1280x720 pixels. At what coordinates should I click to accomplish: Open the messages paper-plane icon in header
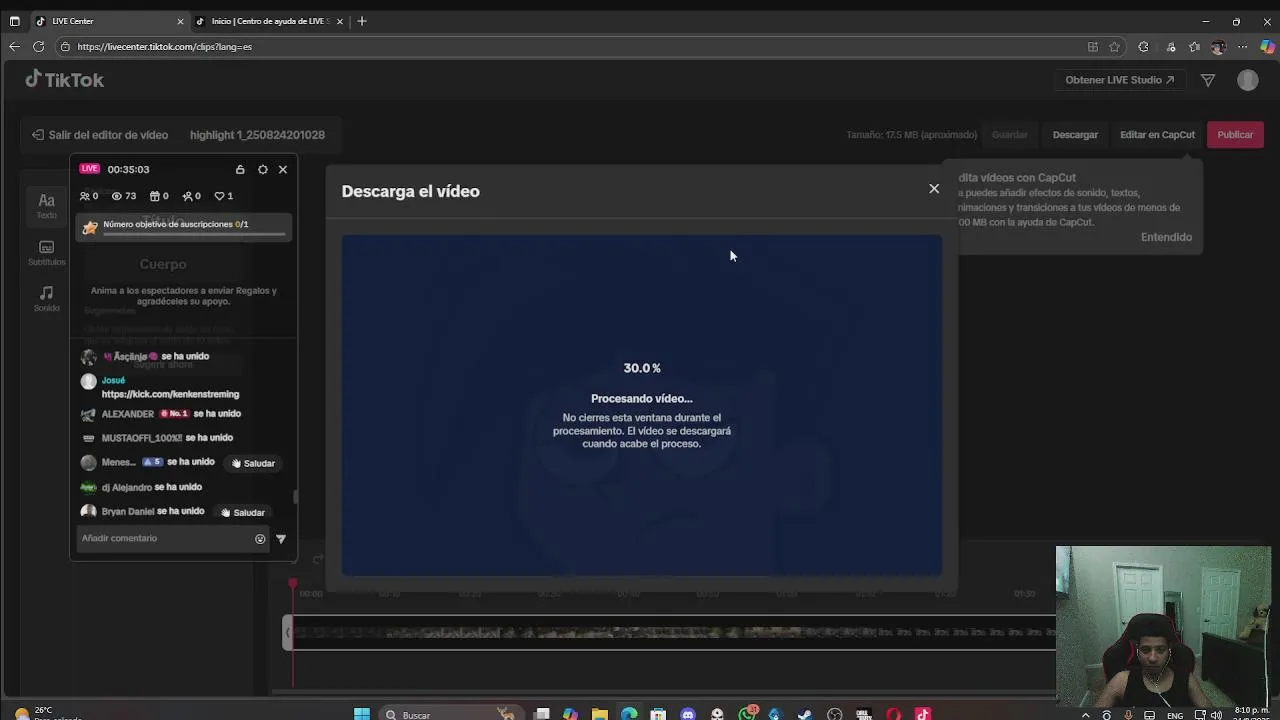pyautogui.click(x=1208, y=80)
